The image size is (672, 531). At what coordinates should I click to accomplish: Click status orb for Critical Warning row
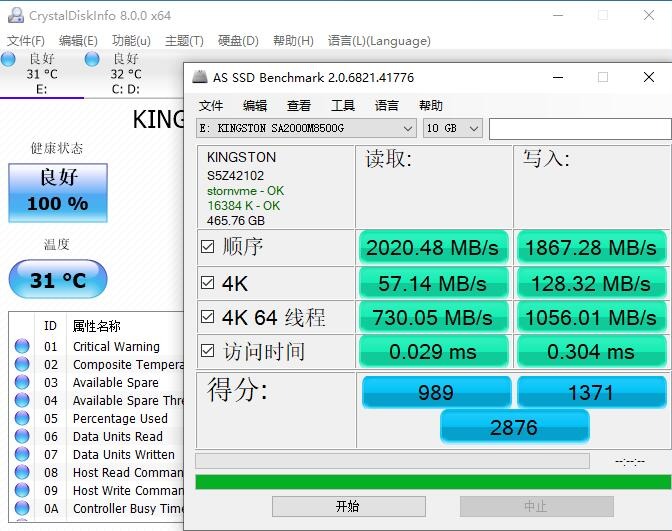point(22,346)
